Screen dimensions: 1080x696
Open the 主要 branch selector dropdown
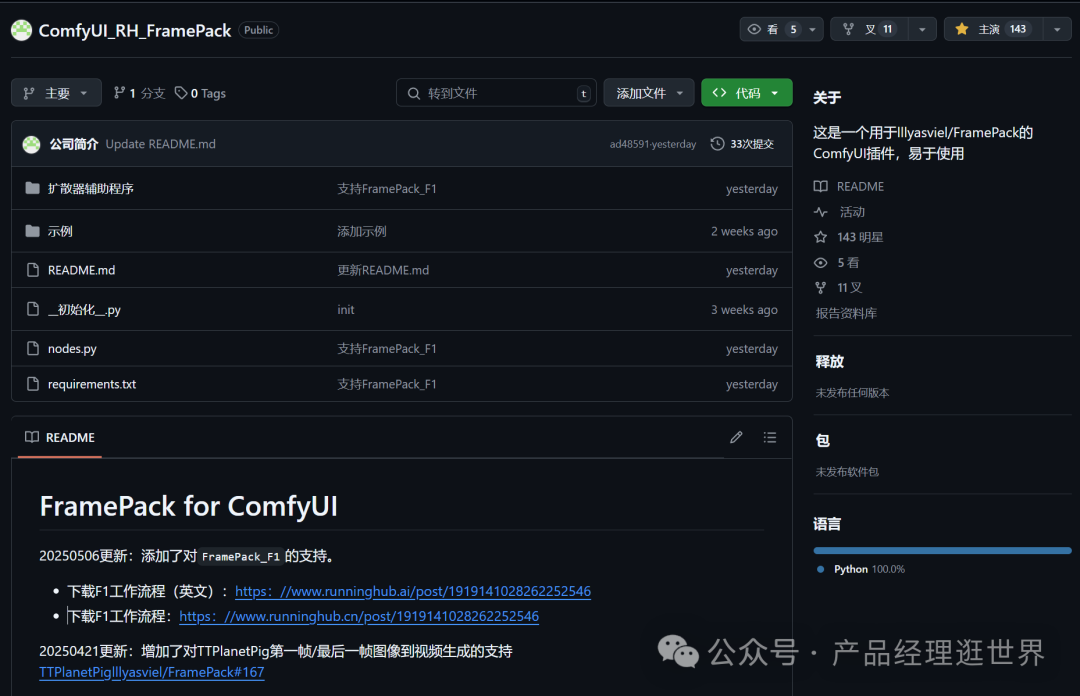56,93
